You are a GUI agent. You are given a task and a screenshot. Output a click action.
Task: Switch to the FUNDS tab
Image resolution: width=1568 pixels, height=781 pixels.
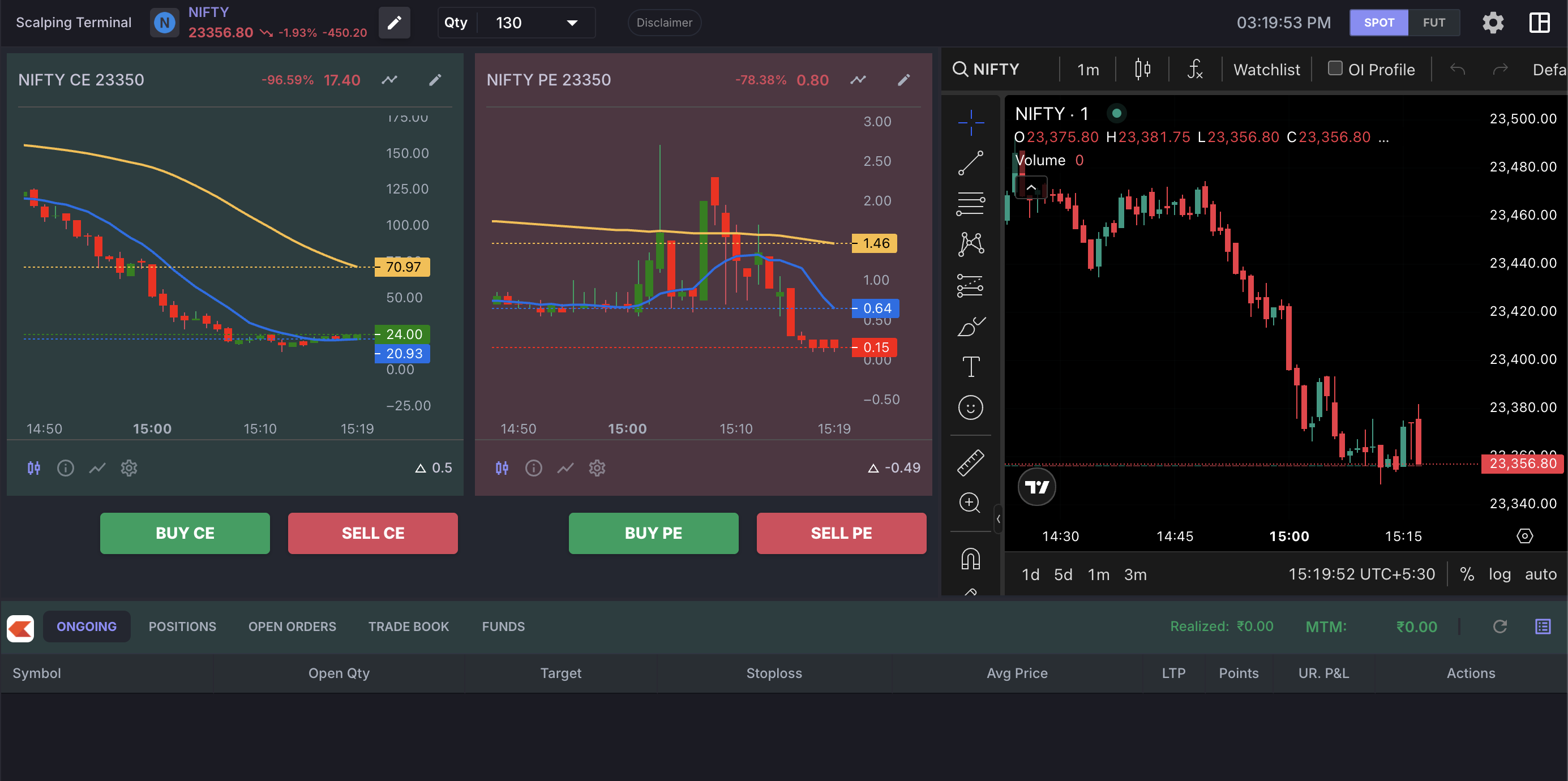[x=503, y=626]
